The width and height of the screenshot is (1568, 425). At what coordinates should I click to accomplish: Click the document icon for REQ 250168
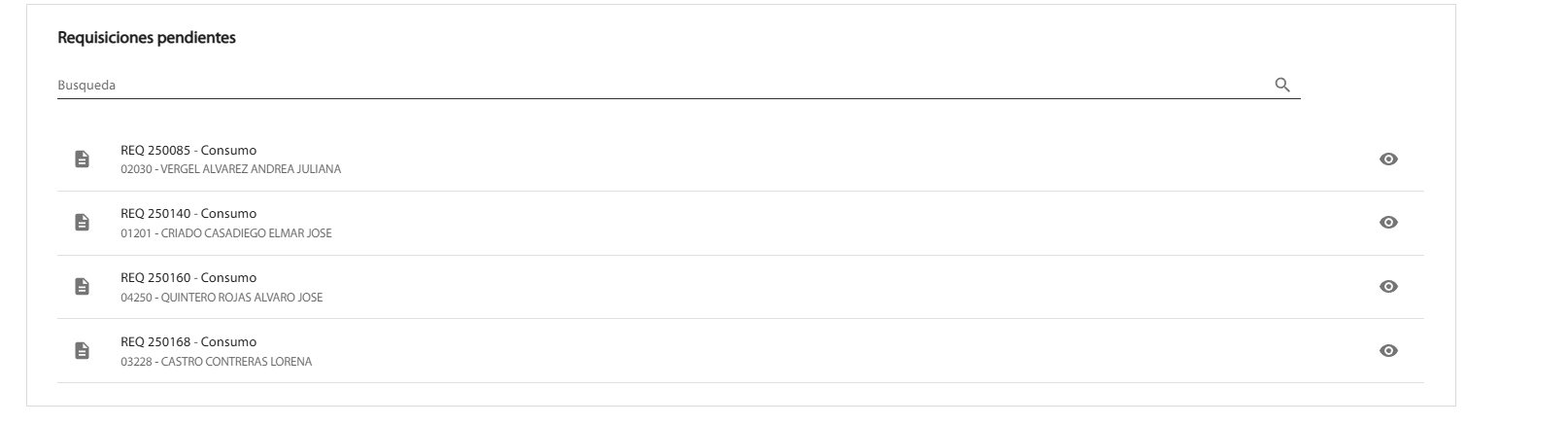(83, 351)
